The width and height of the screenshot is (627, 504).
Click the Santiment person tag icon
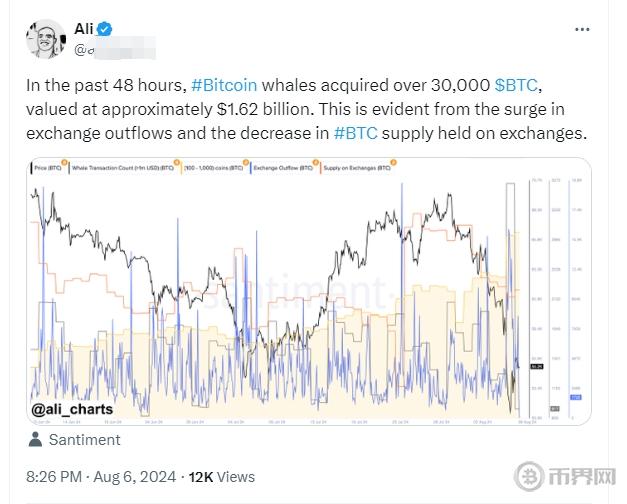36,440
